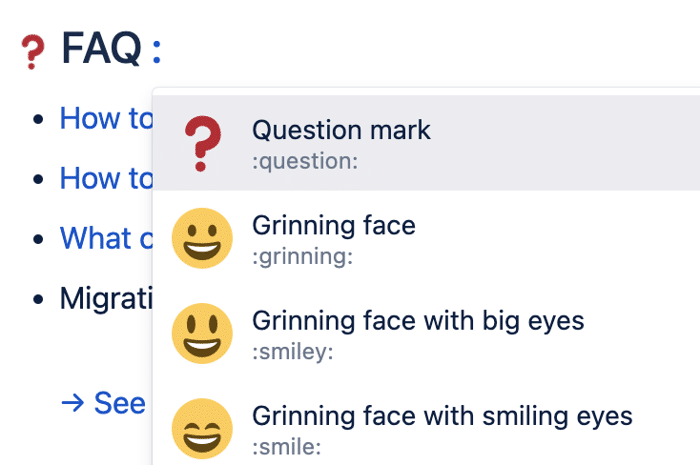Screen dimensions: 700x465
Task: Click the Migrati... list item text
Action: (x=106, y=298)
